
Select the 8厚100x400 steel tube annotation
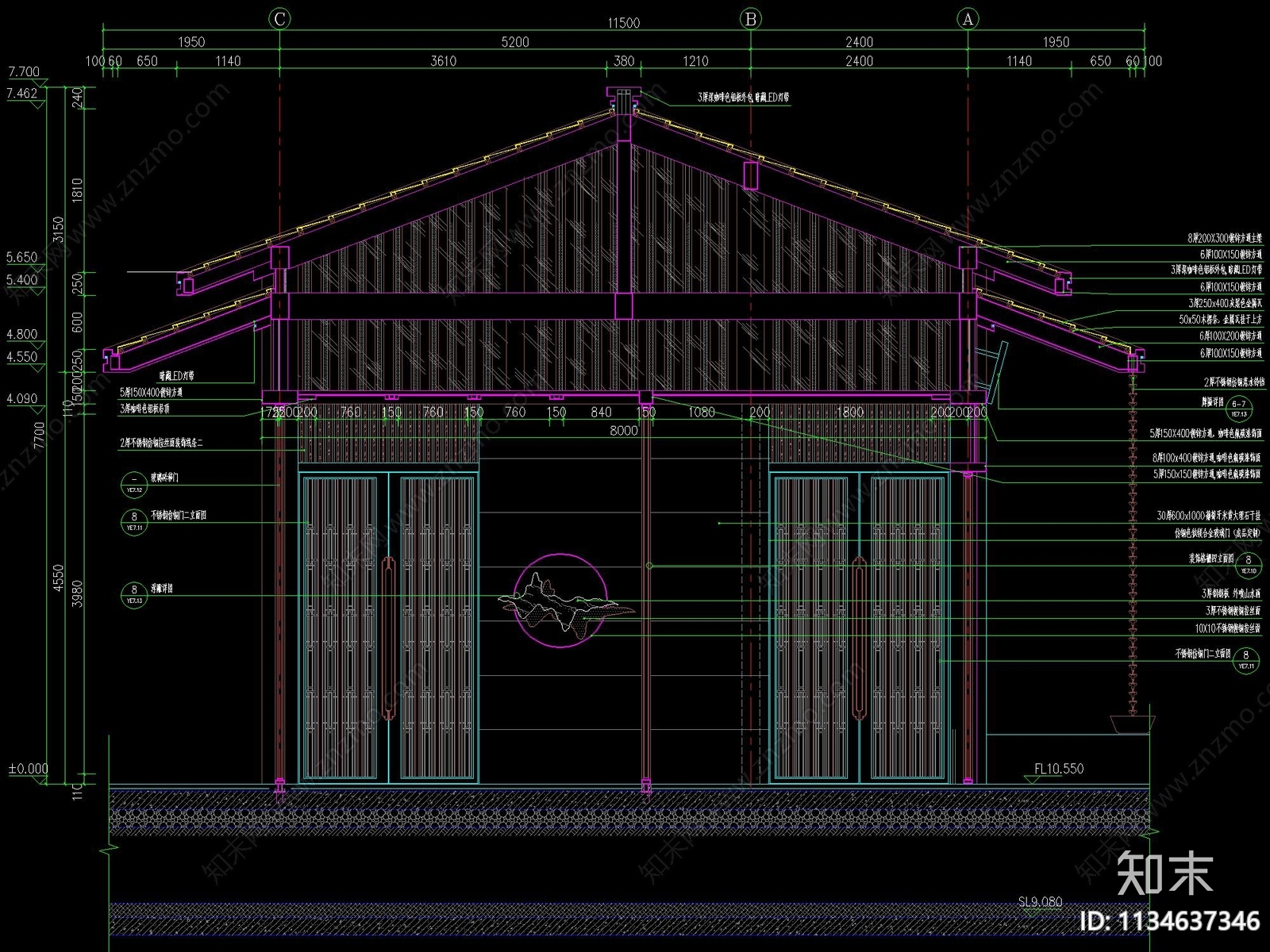point(1206,458)
